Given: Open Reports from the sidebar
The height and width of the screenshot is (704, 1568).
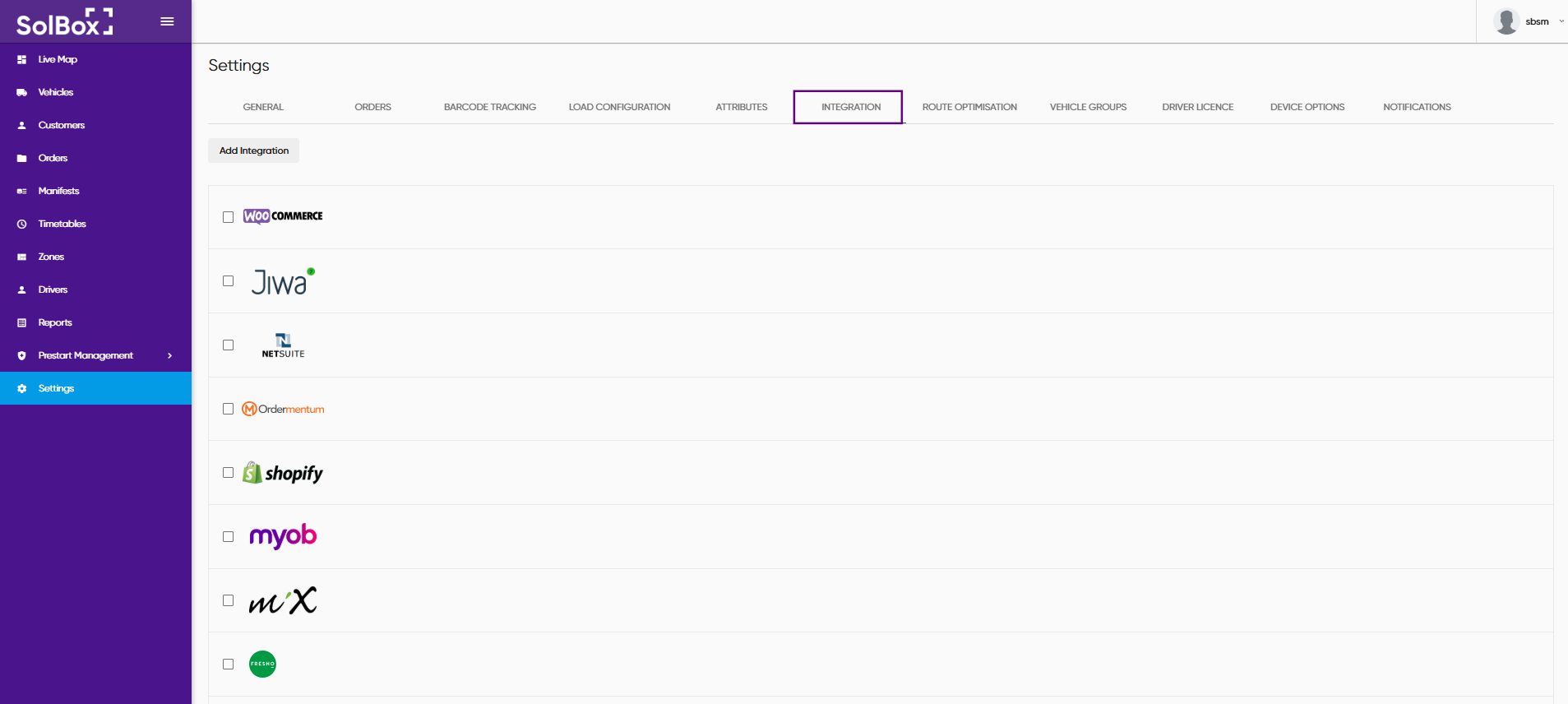Looking at the screenshot, I should click(95, 322).
